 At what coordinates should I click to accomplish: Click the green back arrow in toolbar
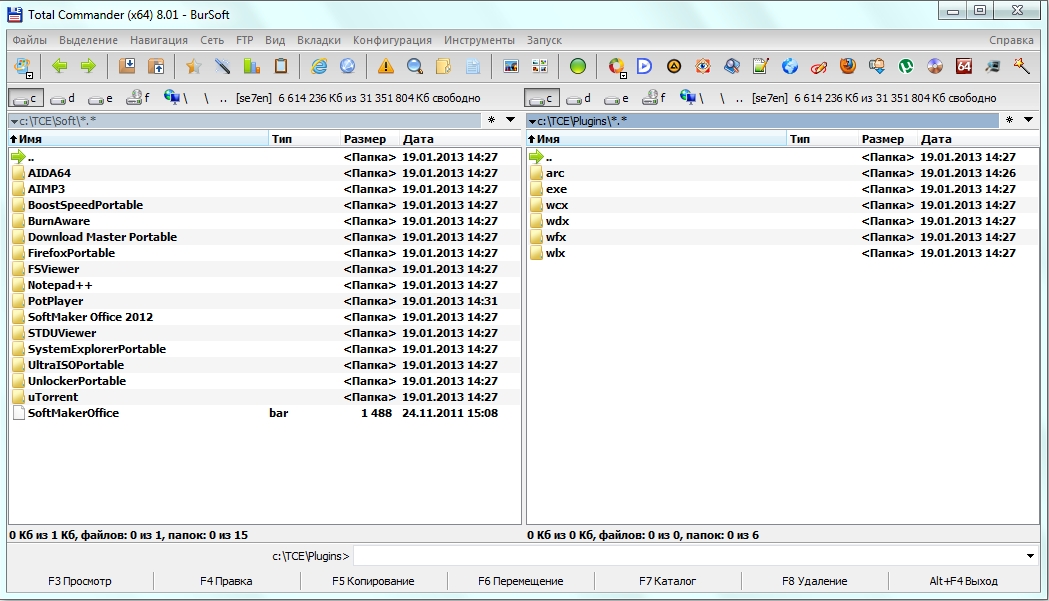tap(60, 67)
